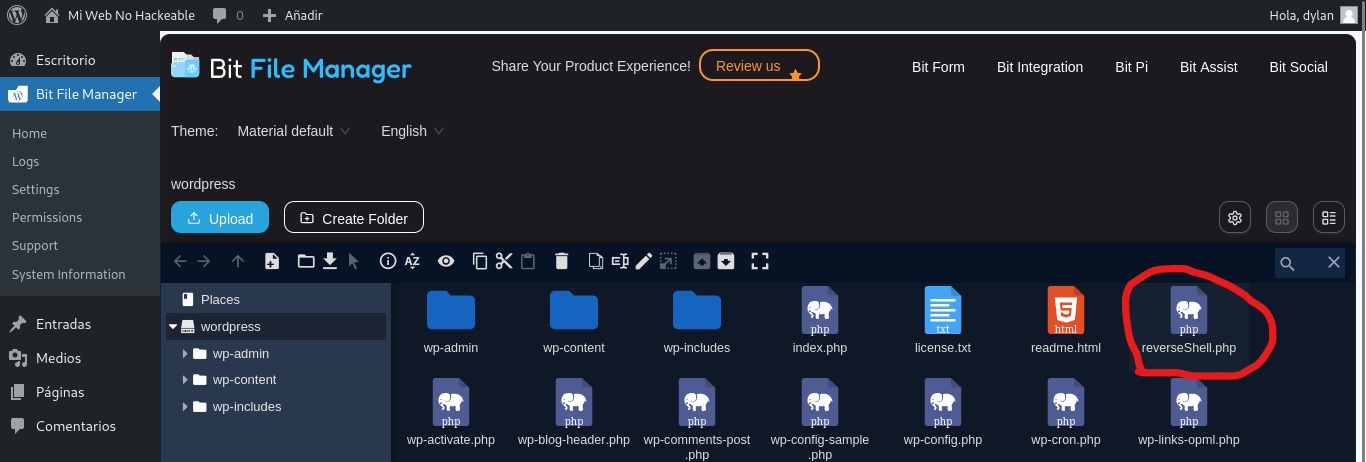Click the forward arrow in file toolbar
The height and width of the screenshot is (462, 1366).
[x=204, y=261]
